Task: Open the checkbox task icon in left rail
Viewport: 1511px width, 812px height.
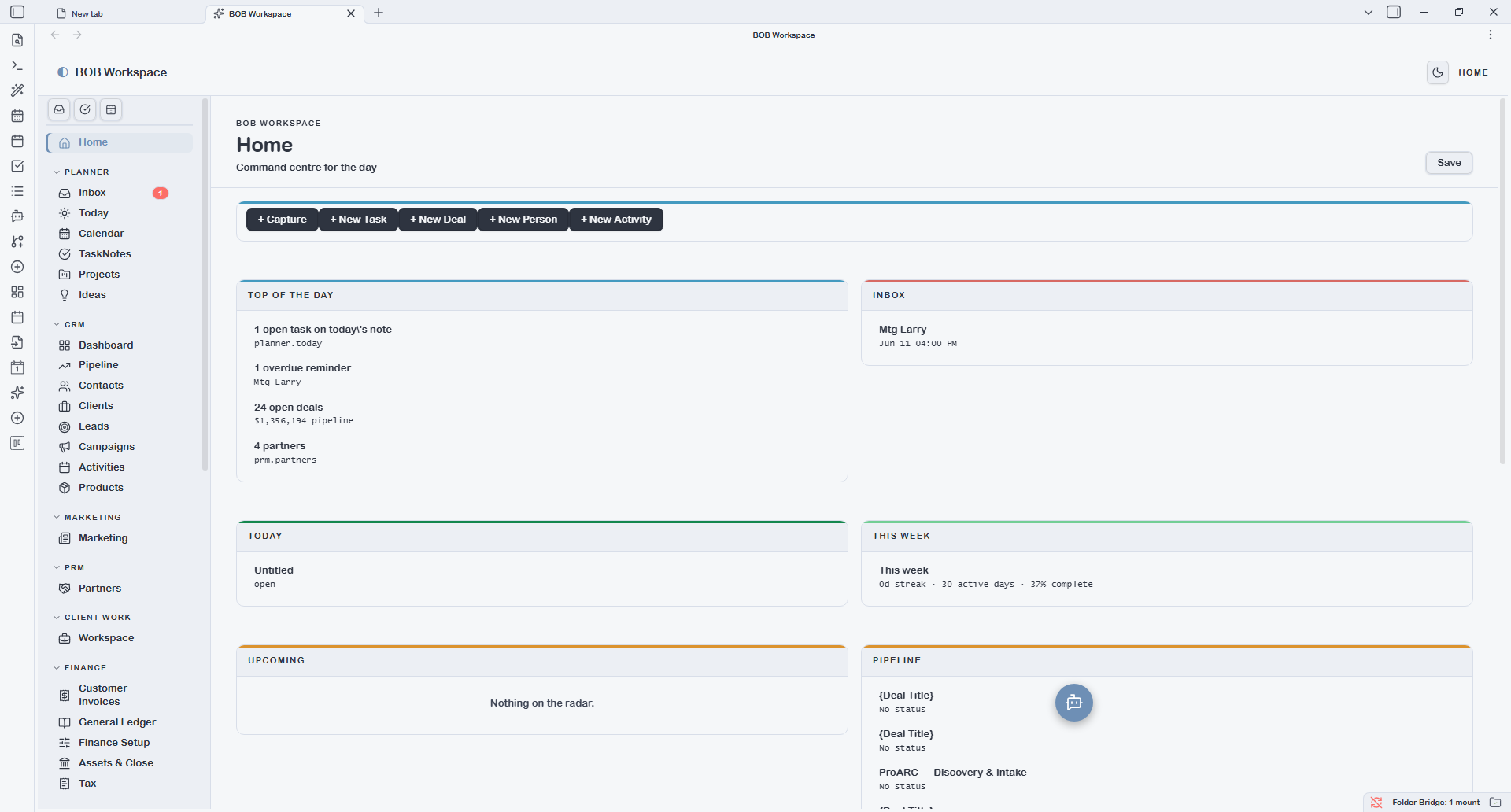Action: point(17,166)
